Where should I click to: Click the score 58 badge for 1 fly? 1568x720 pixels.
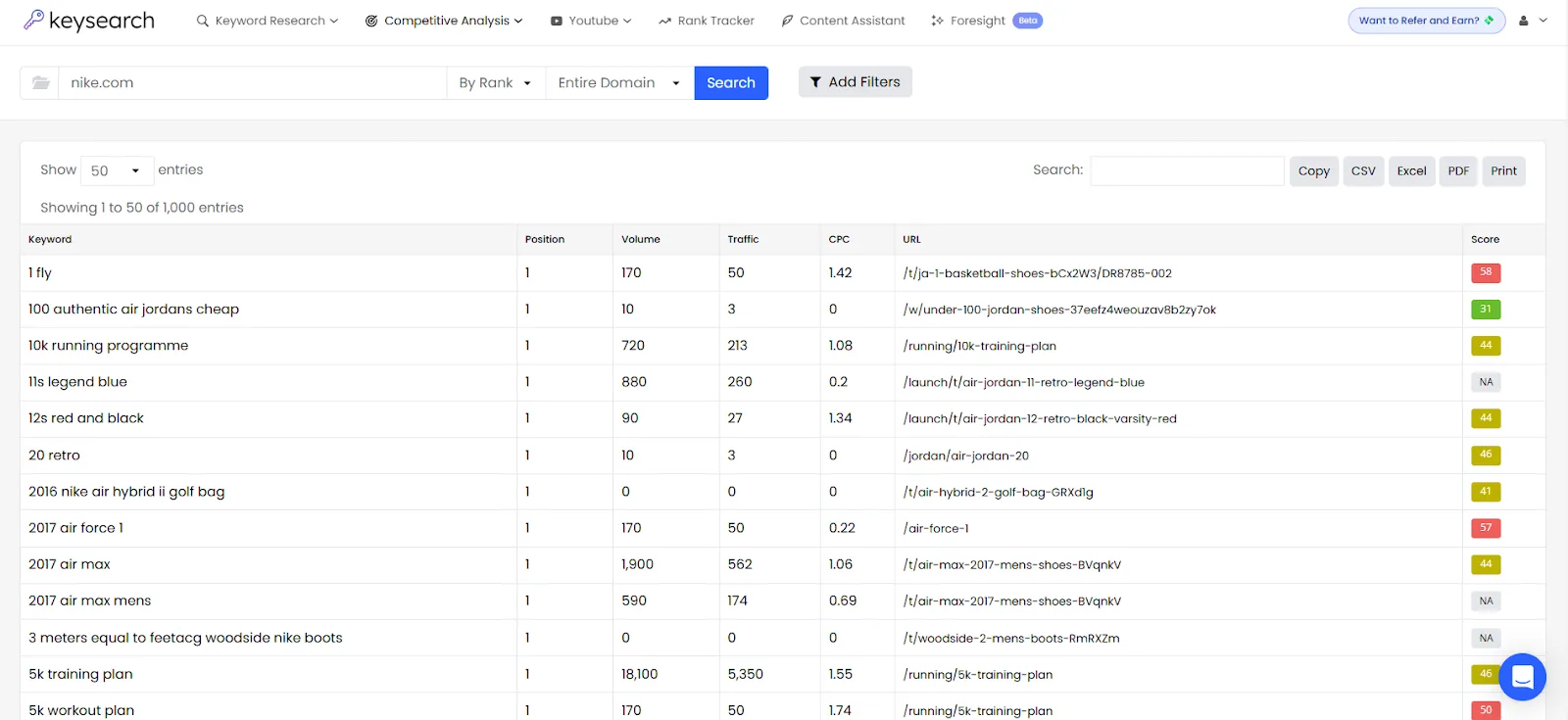coord(1486,272)
